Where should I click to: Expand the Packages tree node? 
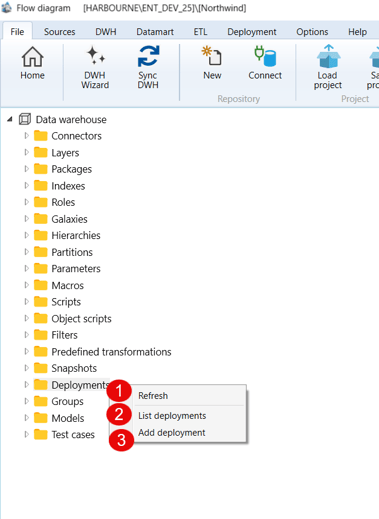pos(26,169)
